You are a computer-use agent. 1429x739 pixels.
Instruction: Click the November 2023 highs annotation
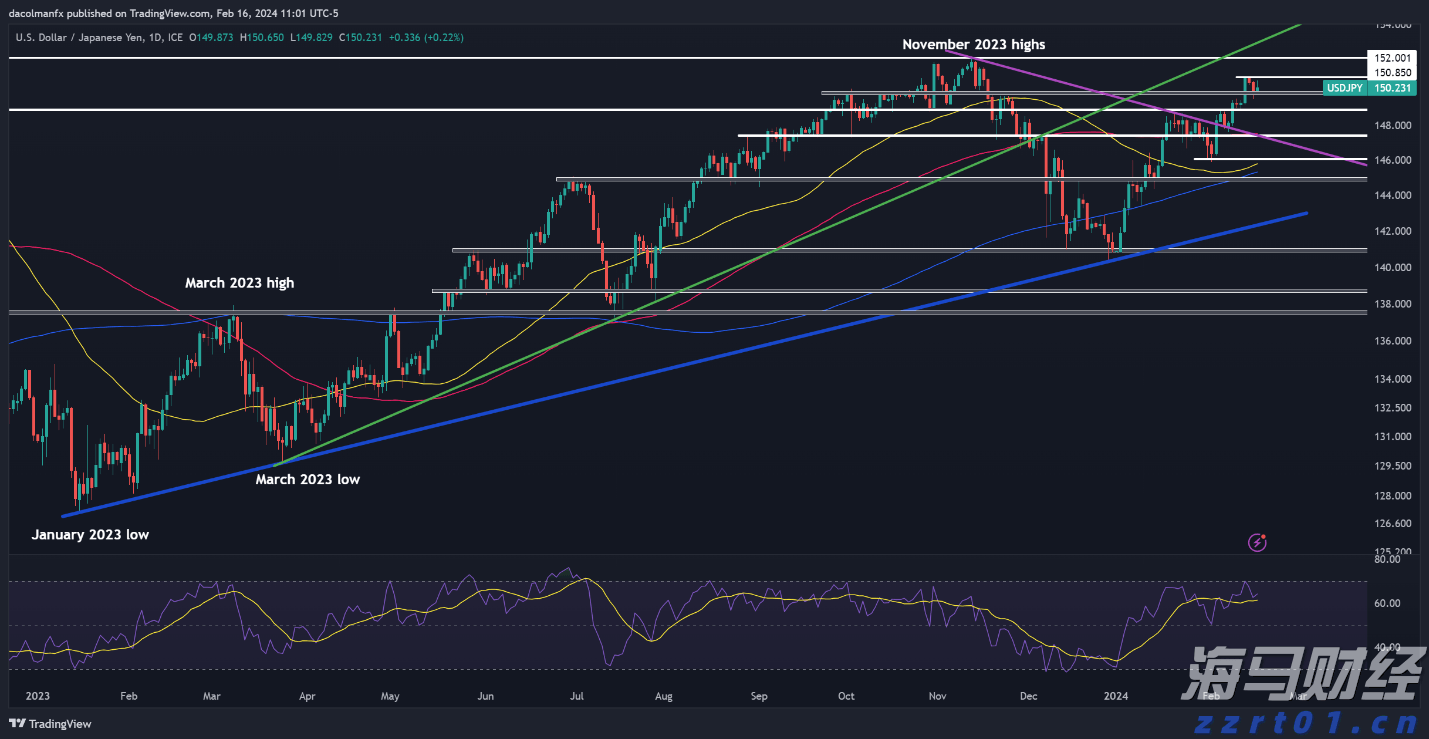point(973,44)
